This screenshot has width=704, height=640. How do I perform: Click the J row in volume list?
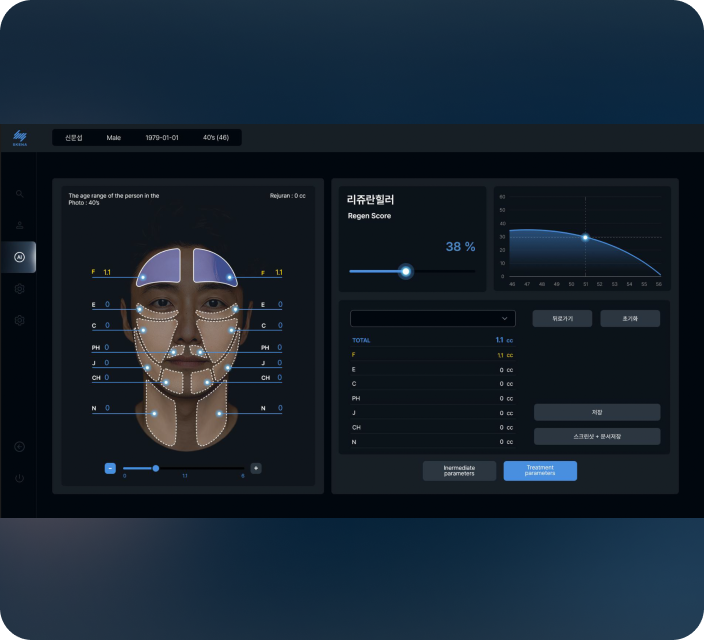[x=433, y=413]
